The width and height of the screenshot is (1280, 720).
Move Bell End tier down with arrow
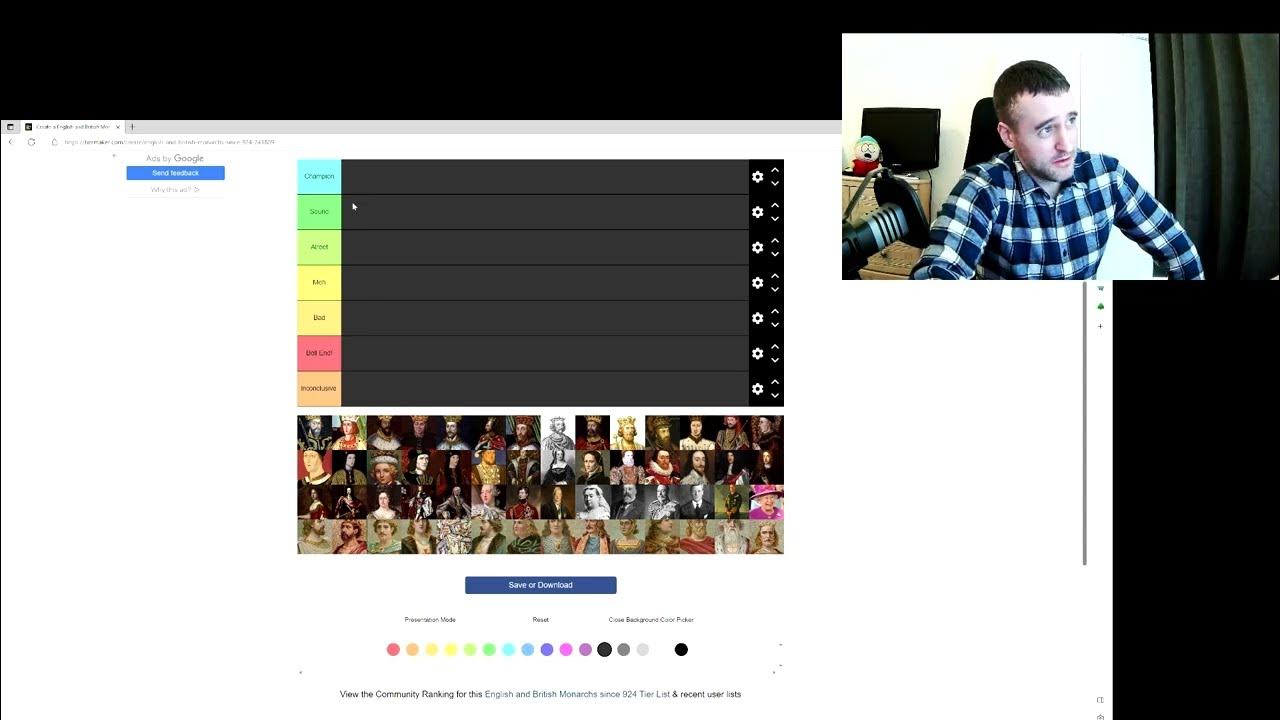pyautogui.click(x=775, y=360)
